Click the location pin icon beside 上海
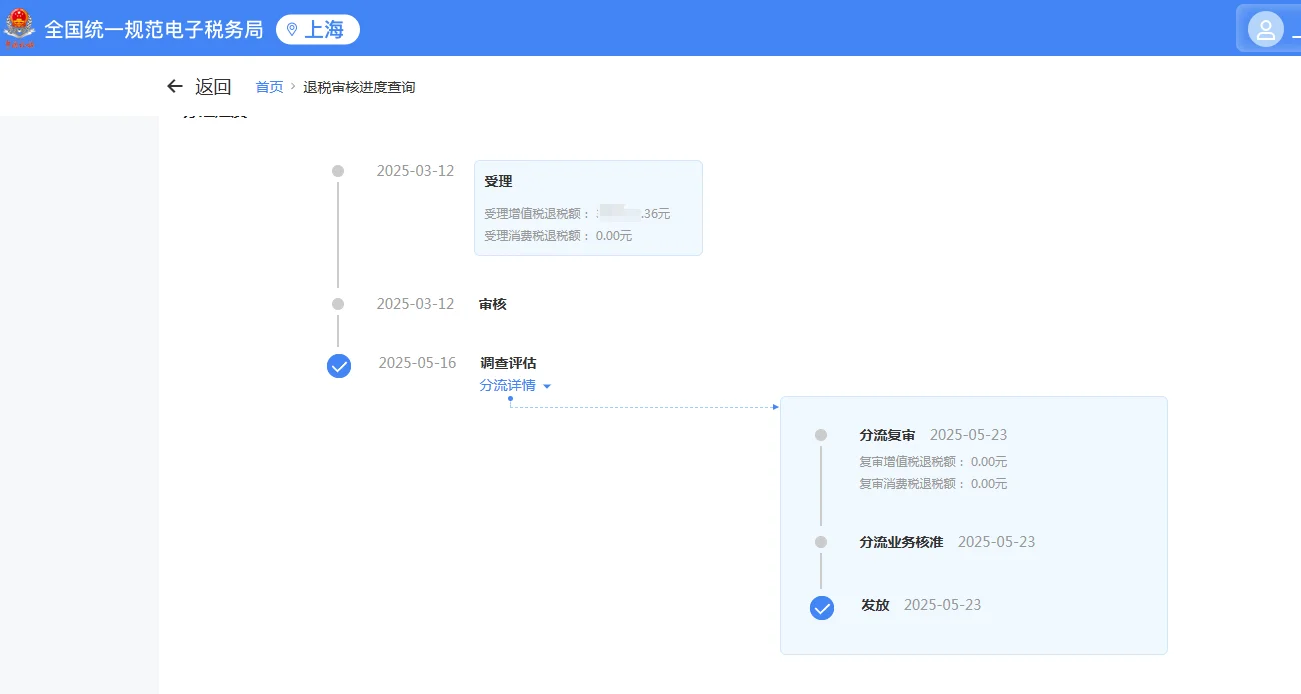The image size is (1301, 694). pyautogui.click(x=291, y=28)
